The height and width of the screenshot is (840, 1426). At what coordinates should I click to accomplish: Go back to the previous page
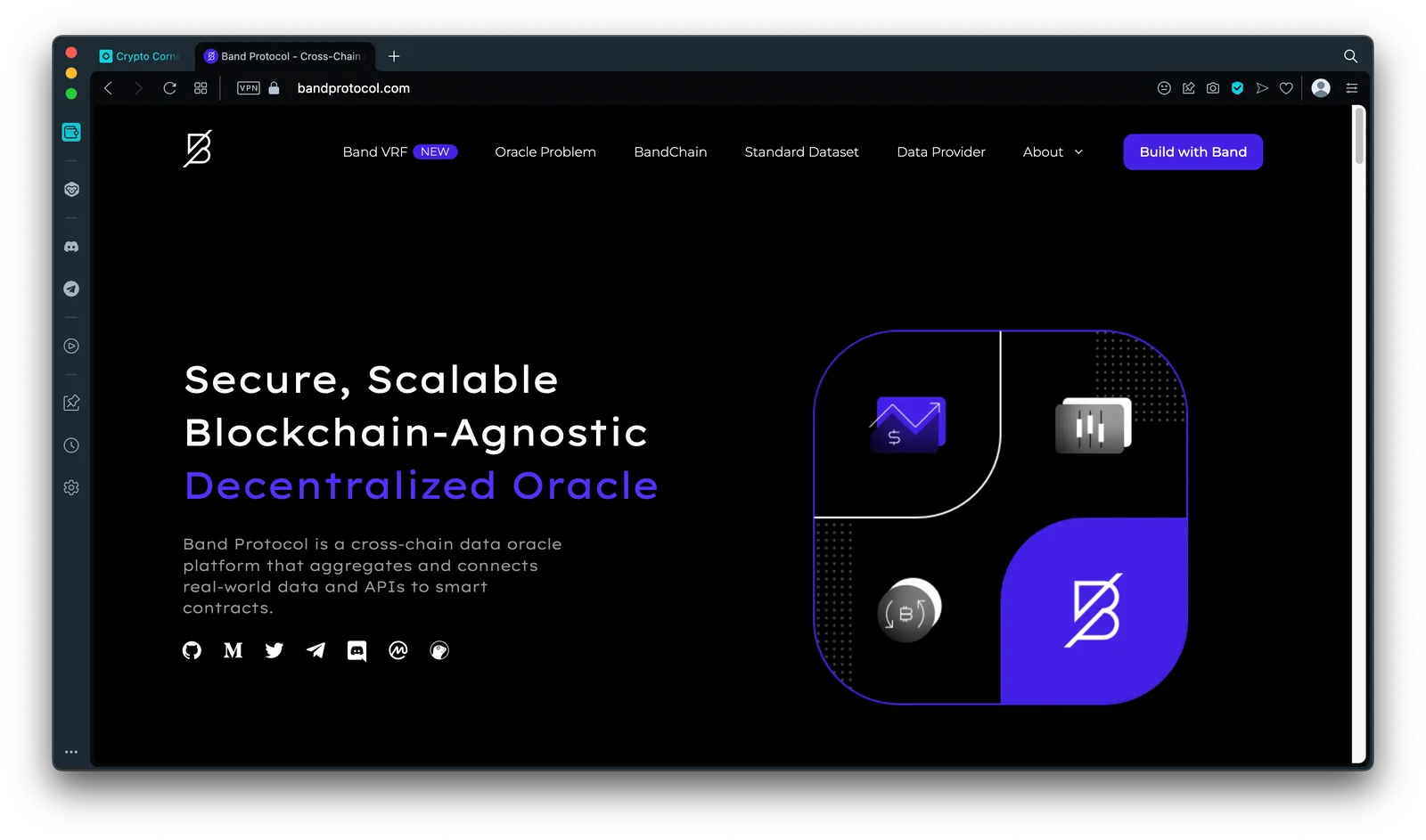pos(108,88)
